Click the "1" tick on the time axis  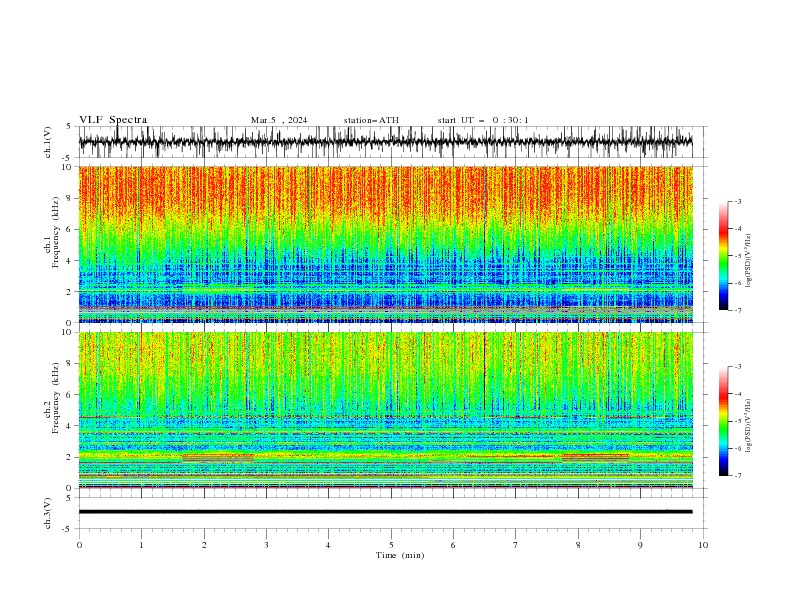click(x=141, y=545)
